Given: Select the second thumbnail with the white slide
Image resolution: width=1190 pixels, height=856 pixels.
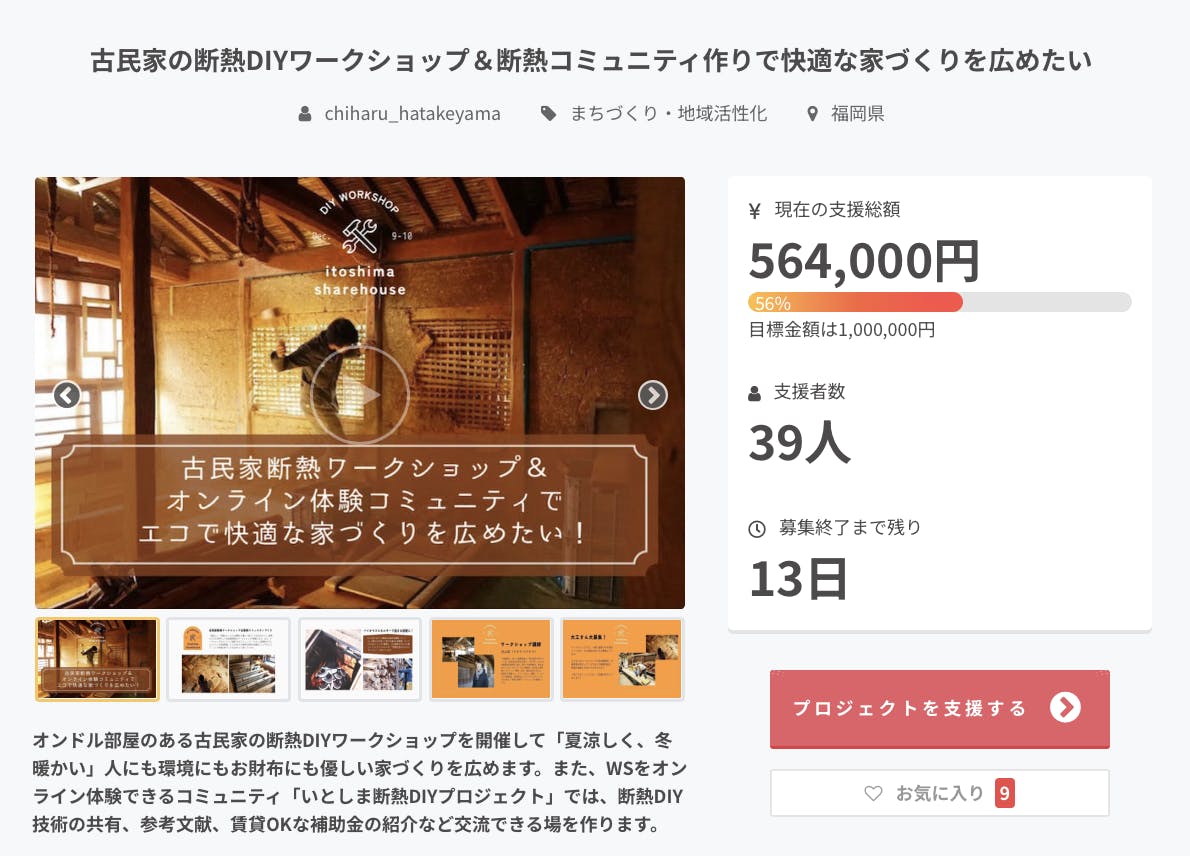Looking at the screenshot, I should [x=228, y=659].
